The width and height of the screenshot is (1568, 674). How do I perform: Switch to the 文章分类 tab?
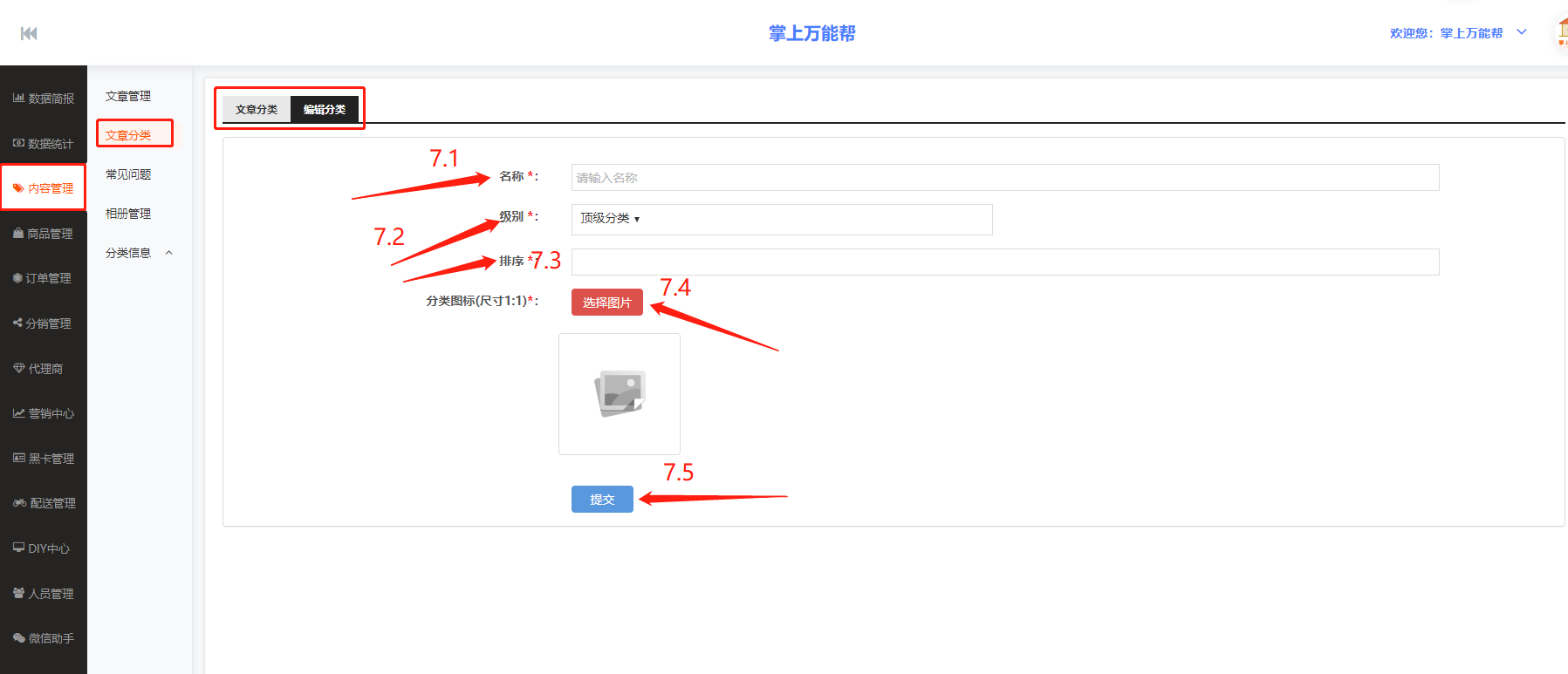257,110
